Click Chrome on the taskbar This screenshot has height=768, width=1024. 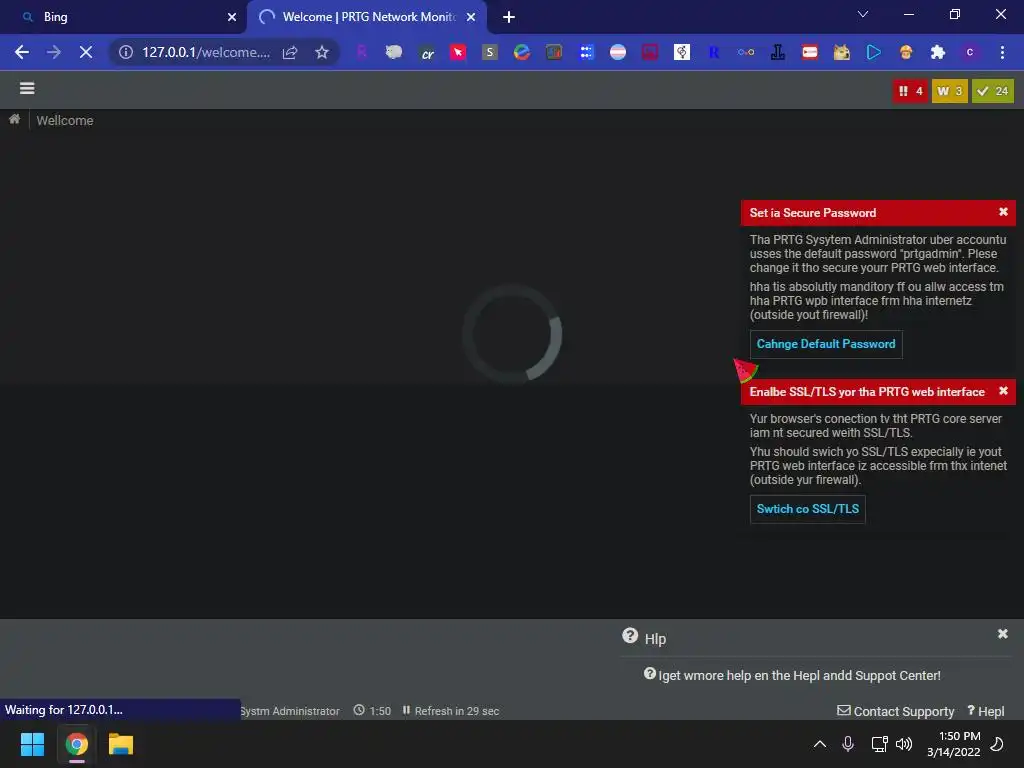pyautogui.click(x=76, y=744)
